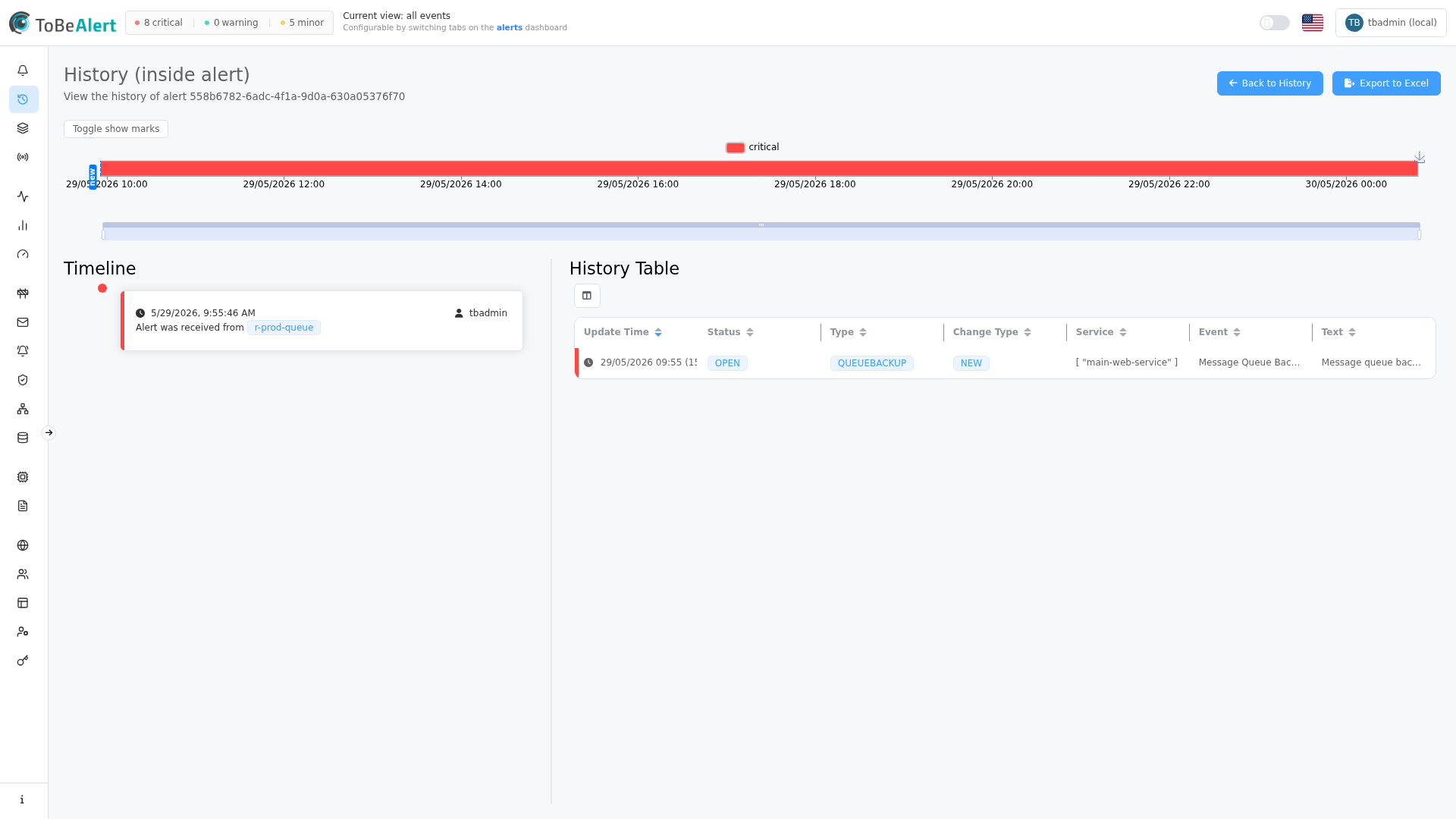Click the Message Queue Bac… event cell
The width and height of the screenshot is (1456, 819).
(1249, 362)
